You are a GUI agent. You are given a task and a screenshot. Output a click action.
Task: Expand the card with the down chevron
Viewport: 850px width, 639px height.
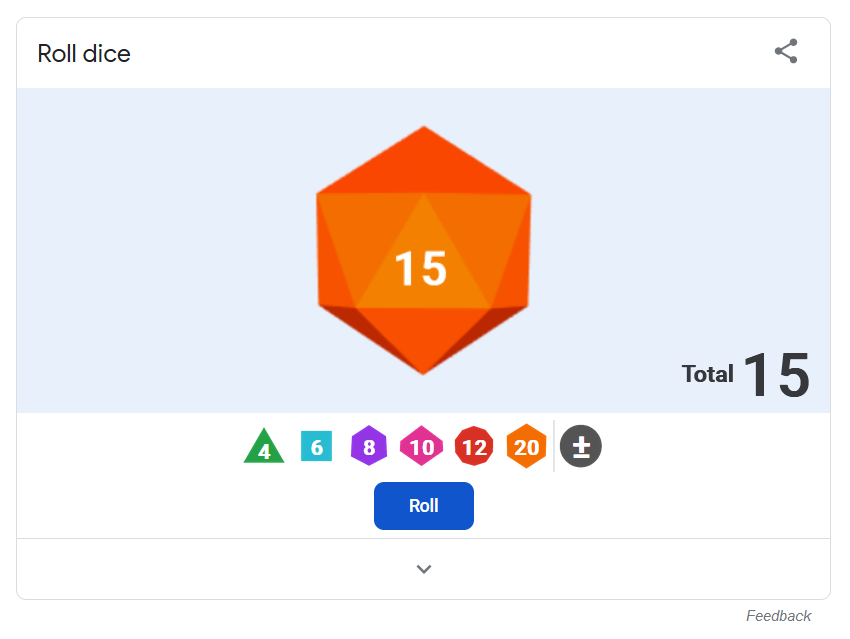tap(424, 569)
